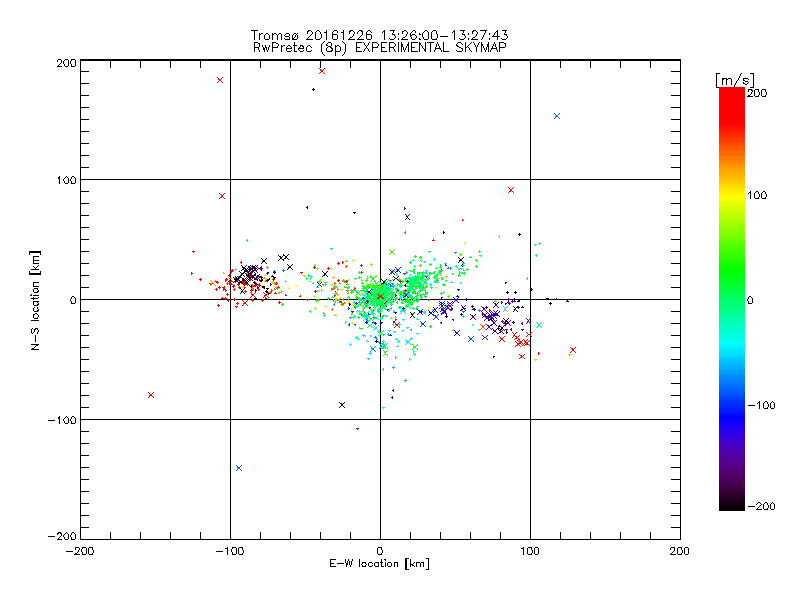Click the black X marker below center

pyautogui.click(x=342, y=405)
